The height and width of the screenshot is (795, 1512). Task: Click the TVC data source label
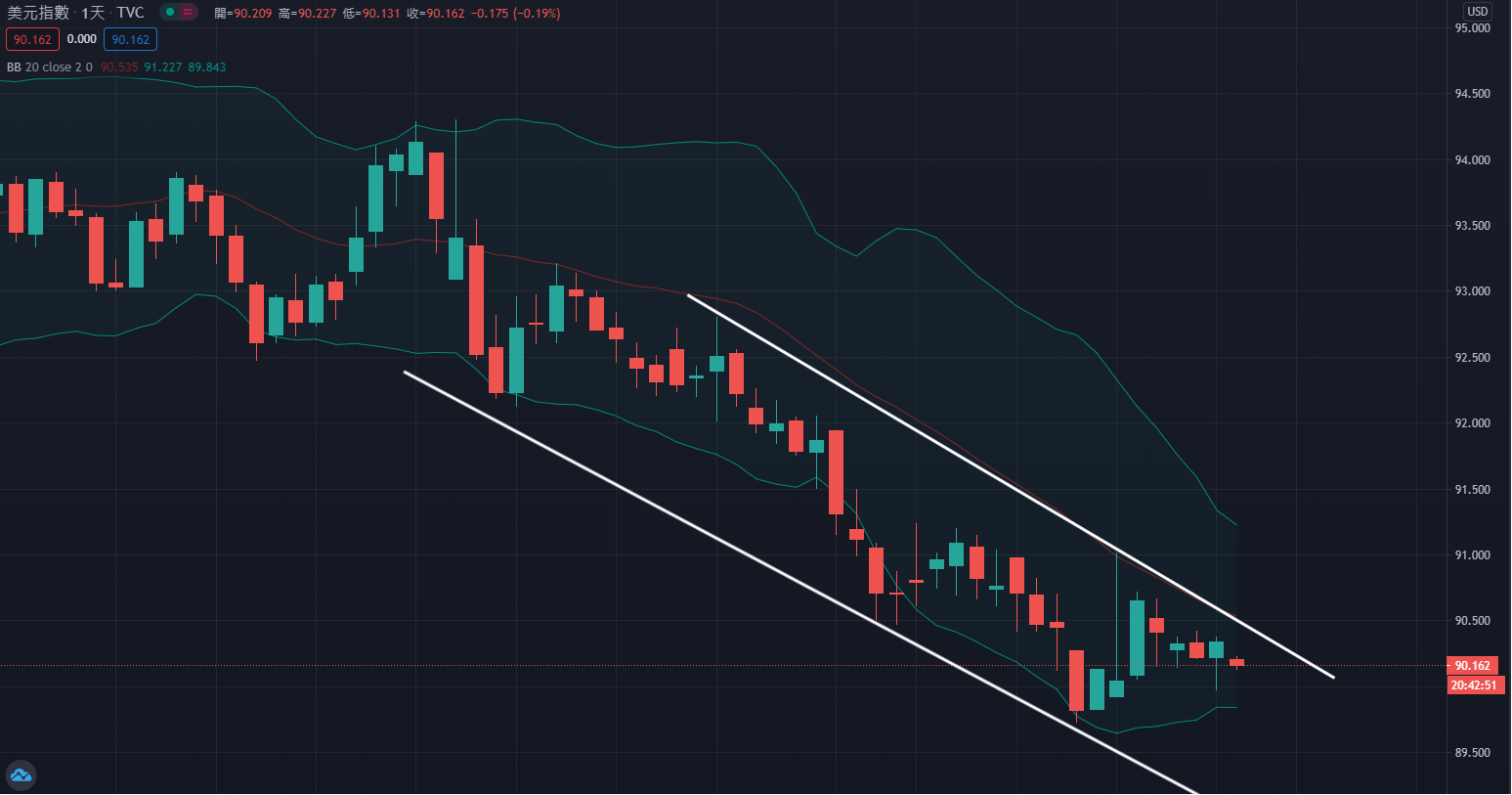[x=130, y=13]
